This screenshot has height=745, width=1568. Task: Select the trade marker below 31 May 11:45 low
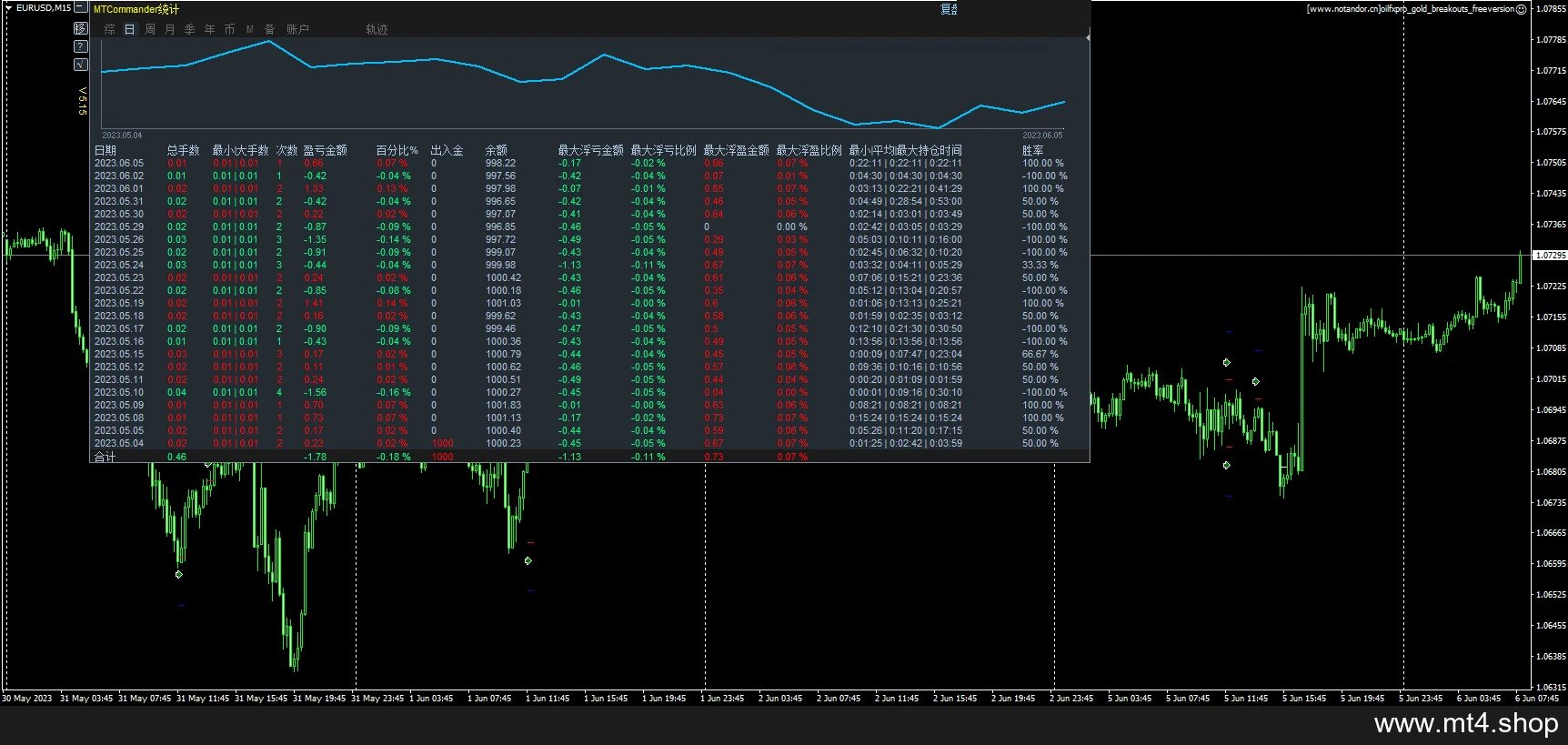click(x=179, y=574)
